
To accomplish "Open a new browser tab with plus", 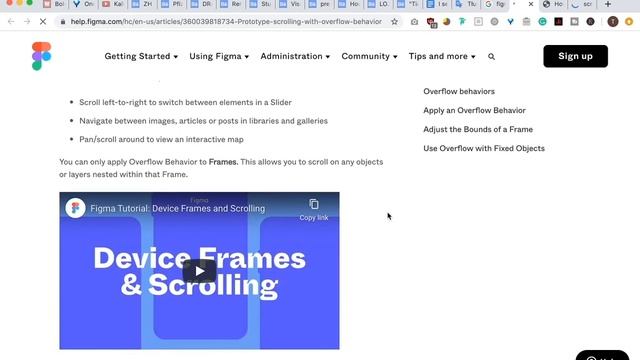I will click(x=608, y=4).
